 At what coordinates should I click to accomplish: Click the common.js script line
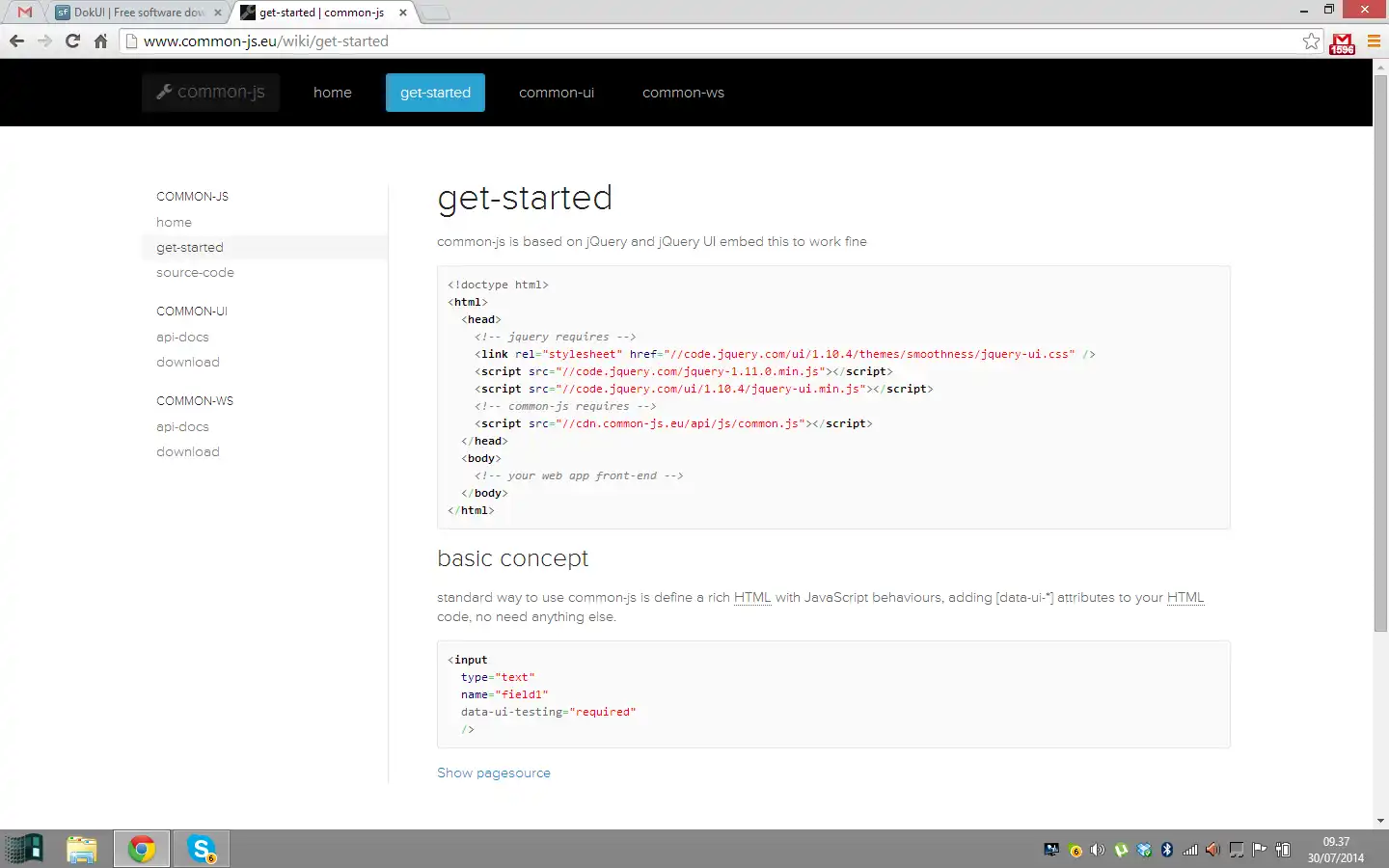[x=673, y=423]
